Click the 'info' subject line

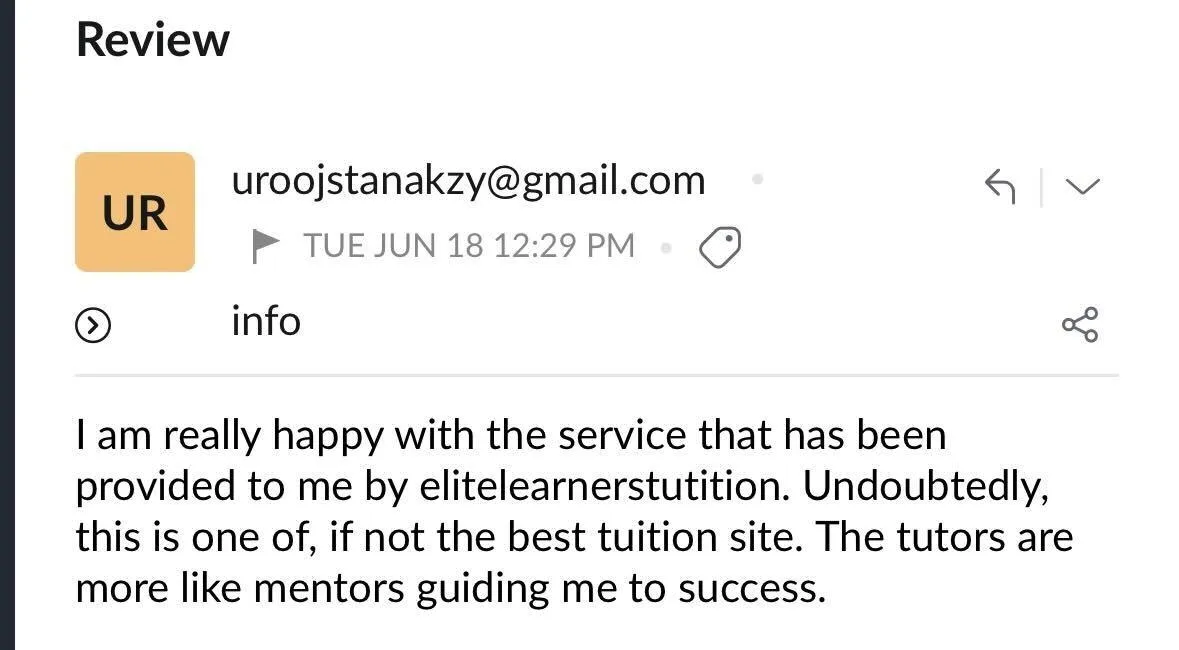pyautogui.click(x=265, y=322)
